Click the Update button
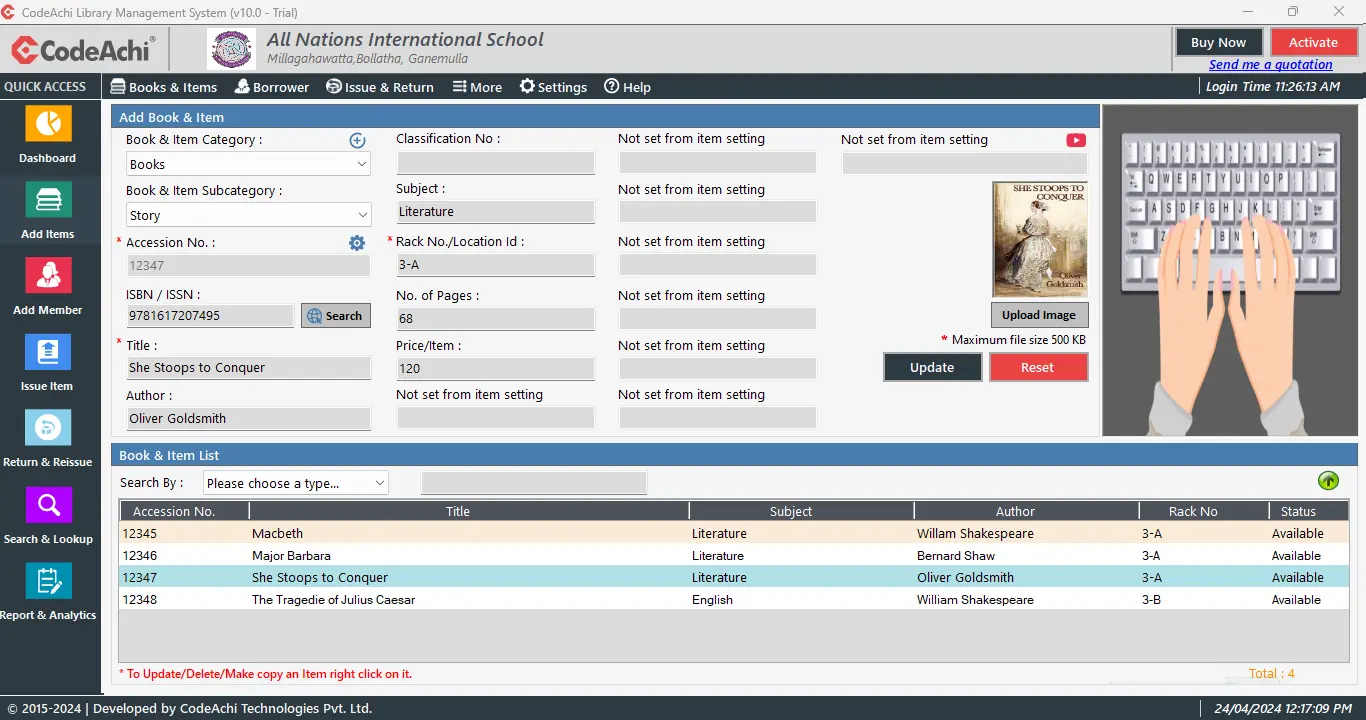The width and height of the screenshot is (1366, 720). 932,367
